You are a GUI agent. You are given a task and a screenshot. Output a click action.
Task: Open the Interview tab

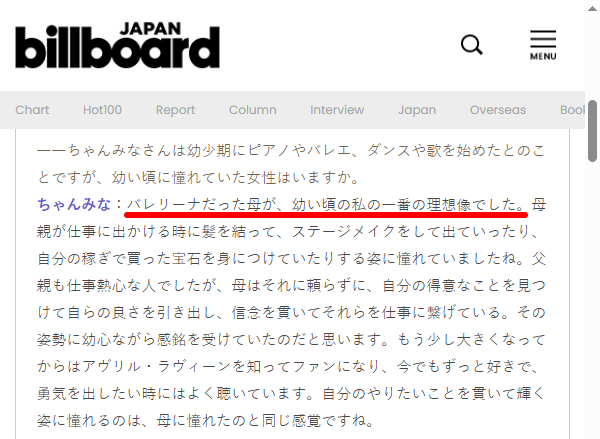tap(337, 110)
